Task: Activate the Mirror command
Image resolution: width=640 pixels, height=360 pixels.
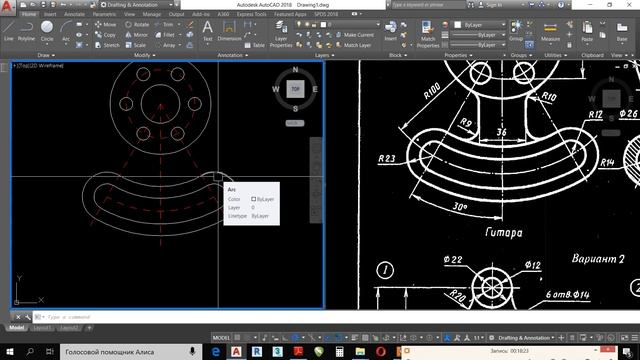Action: point(136,35)
